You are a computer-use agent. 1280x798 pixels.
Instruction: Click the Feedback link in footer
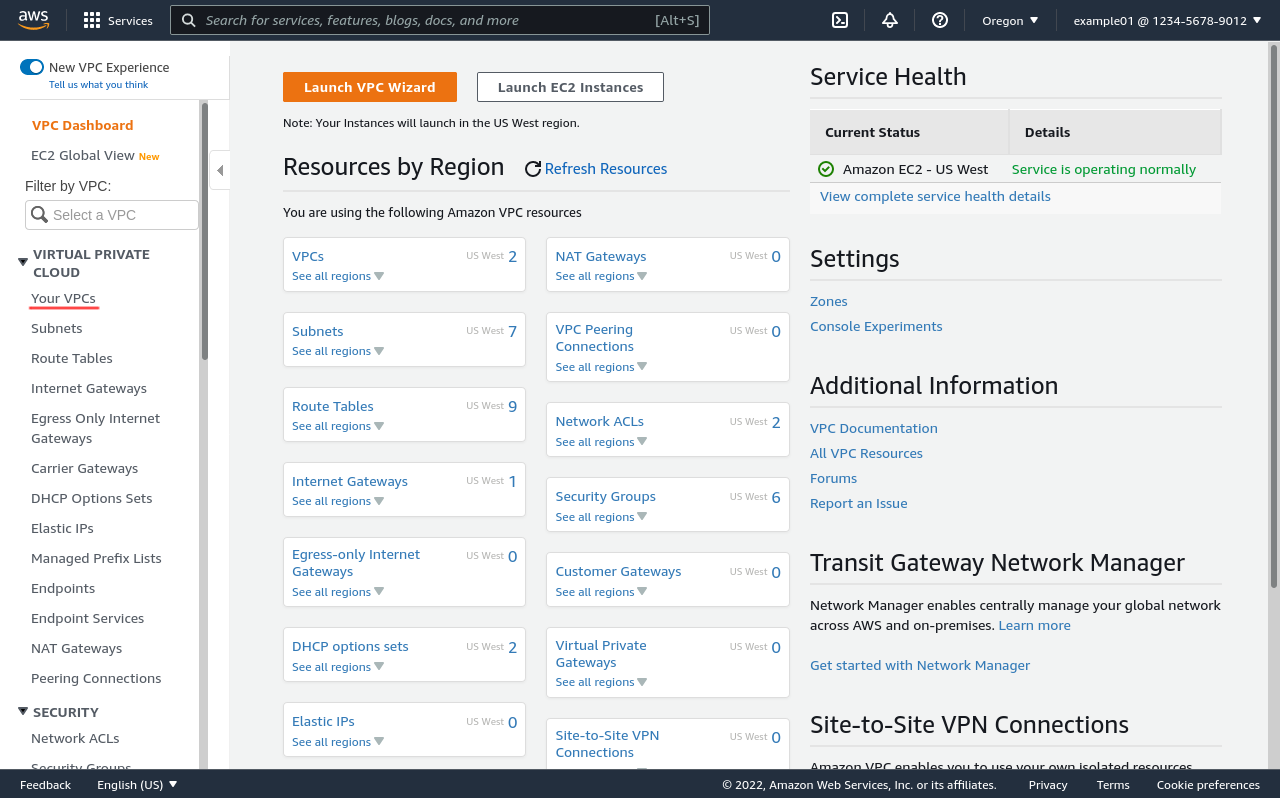(45, 785)
